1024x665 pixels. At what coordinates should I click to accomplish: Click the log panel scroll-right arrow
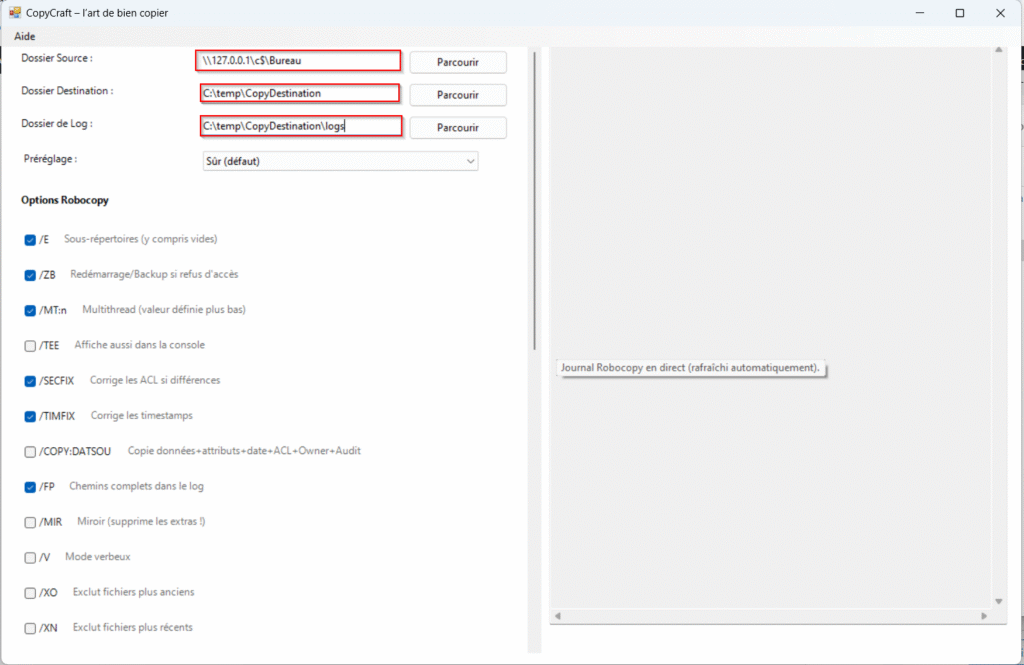click(x=984, y=615)
